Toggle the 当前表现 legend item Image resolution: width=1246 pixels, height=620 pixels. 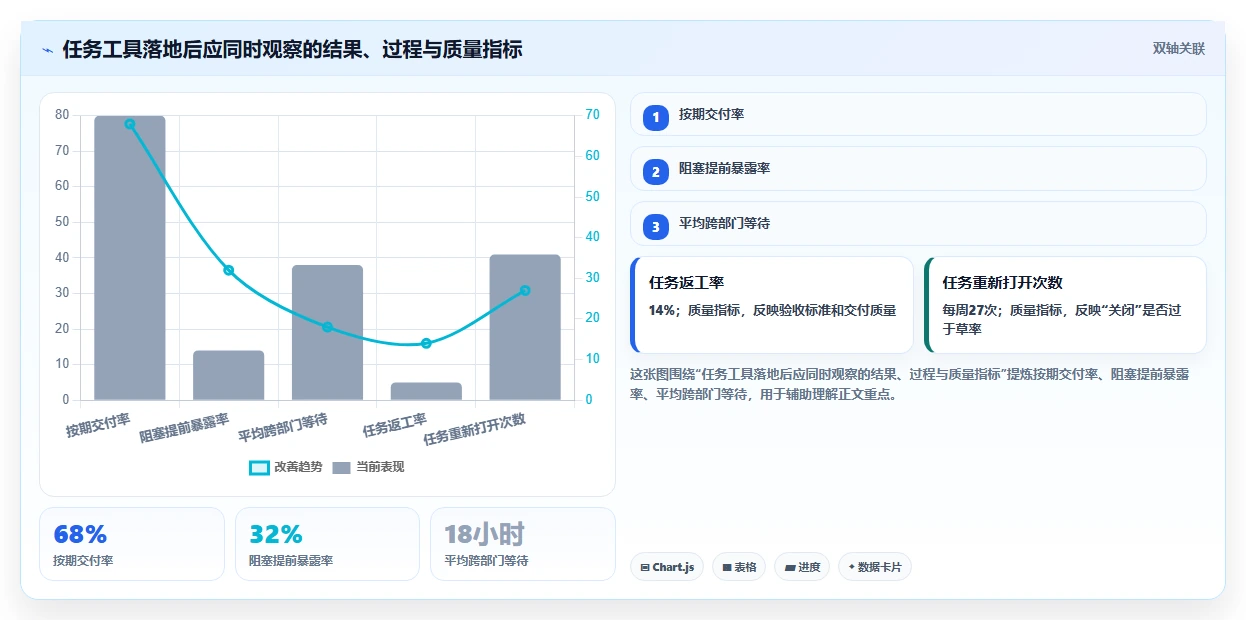click(368, 467)
